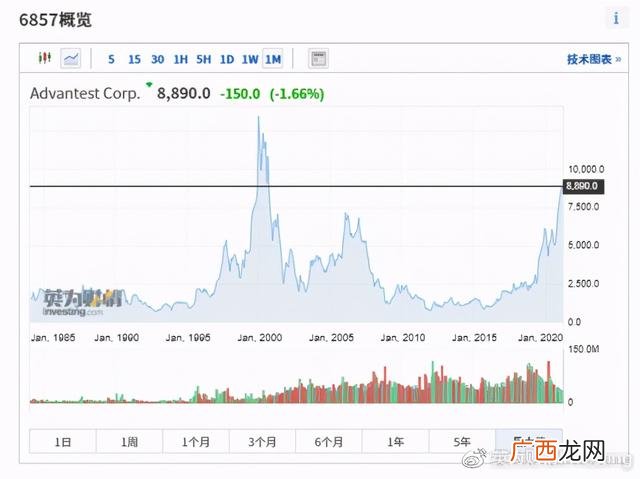Show the 3个月 time range
The height and width of the screenshot is (479, 640).
click(262, 441)
